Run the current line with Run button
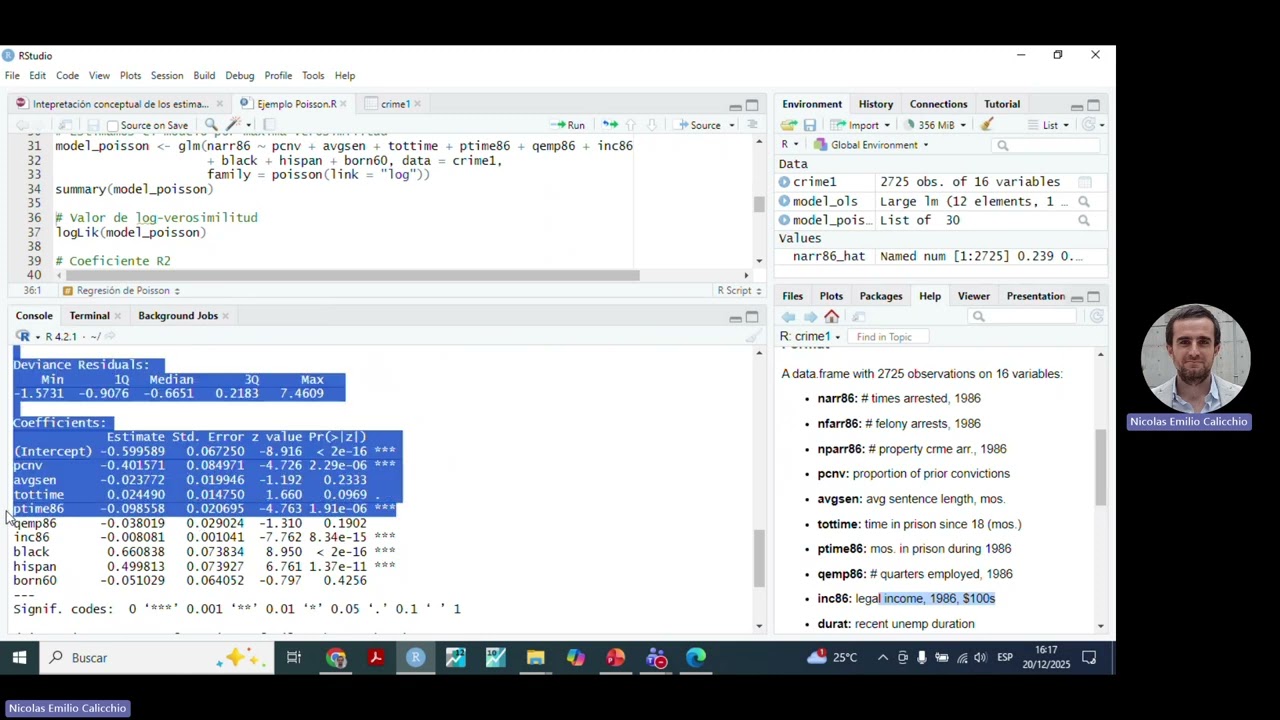 pos(567,125)
